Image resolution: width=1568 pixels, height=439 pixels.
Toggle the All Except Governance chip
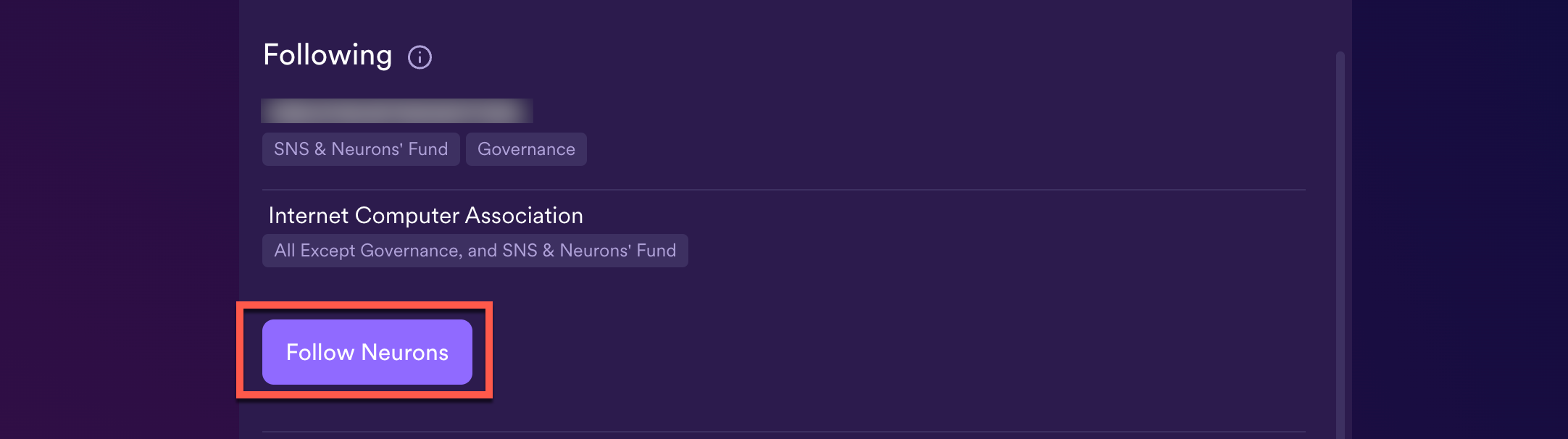[x=475, y=250]
